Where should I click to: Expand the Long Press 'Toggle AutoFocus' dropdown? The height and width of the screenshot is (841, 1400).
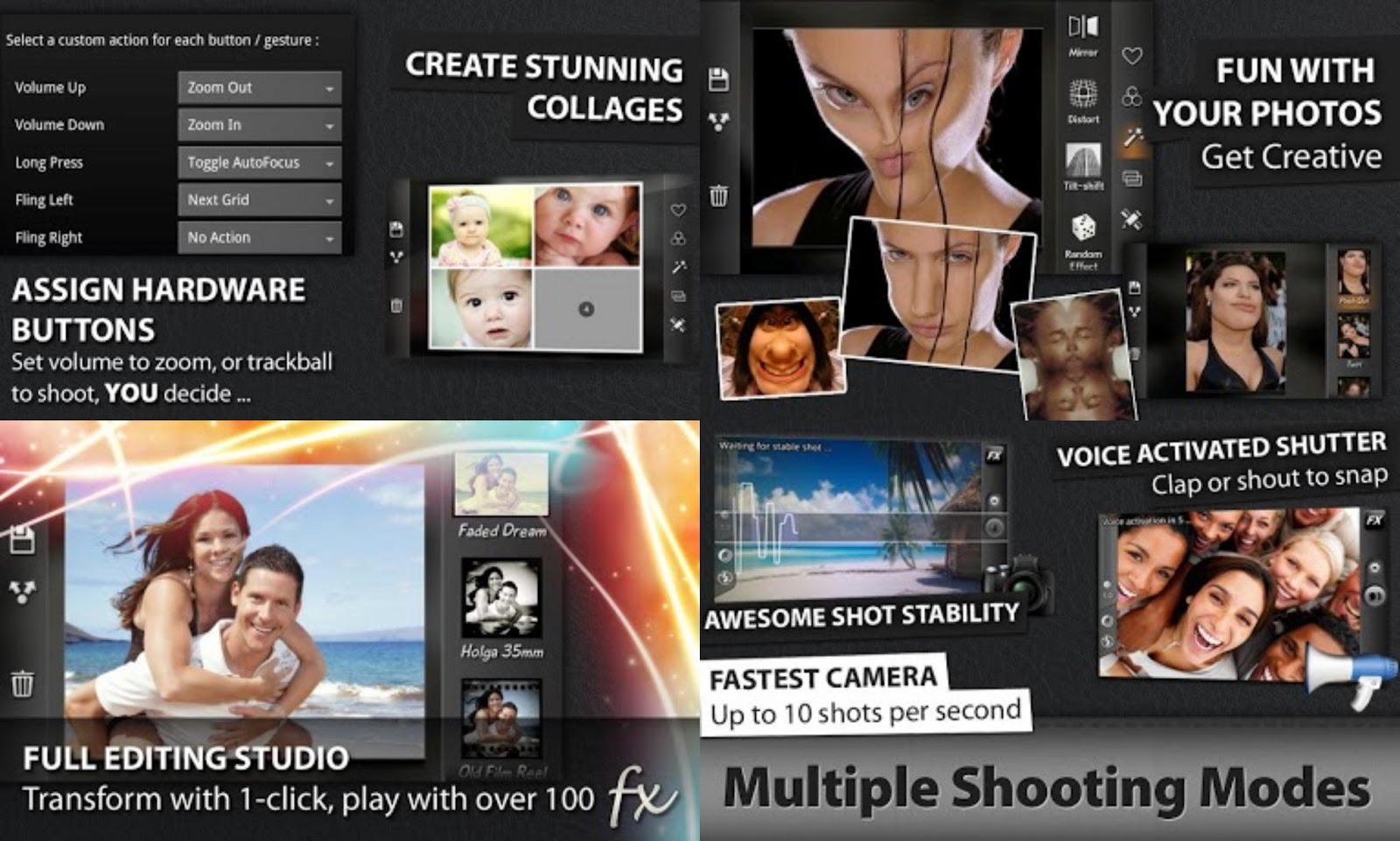point(259,163)
